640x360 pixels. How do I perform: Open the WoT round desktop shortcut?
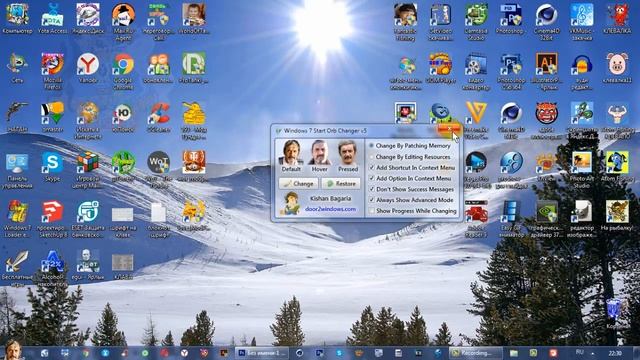[158, 169]
